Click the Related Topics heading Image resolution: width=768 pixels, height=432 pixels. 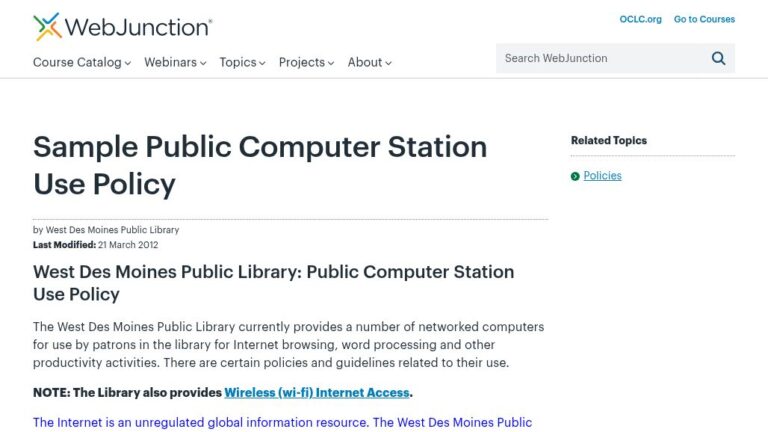pyautogui.click(x=609, y=141)
